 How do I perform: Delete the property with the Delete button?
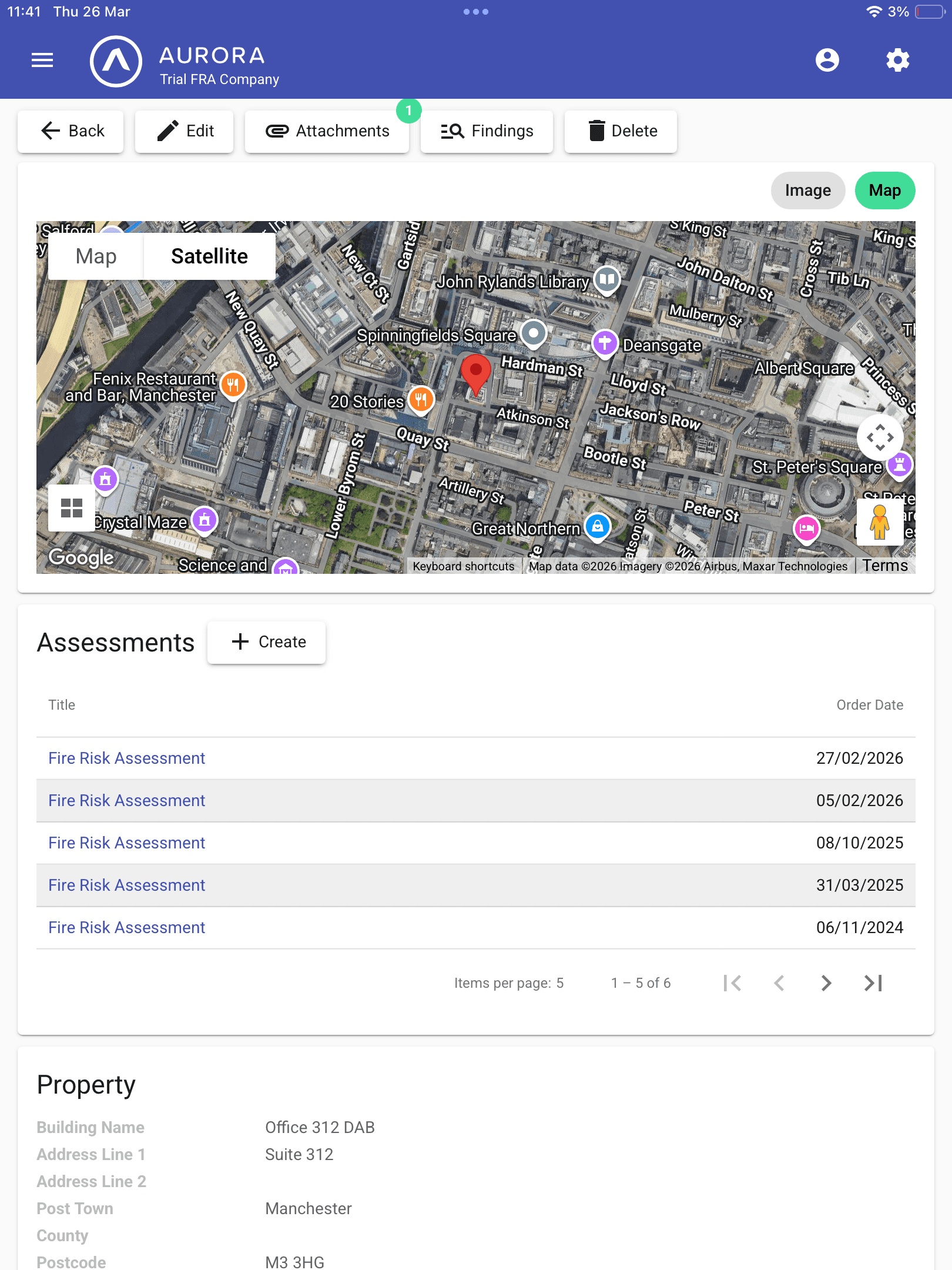pyautogui.click(x=621, y=131)
